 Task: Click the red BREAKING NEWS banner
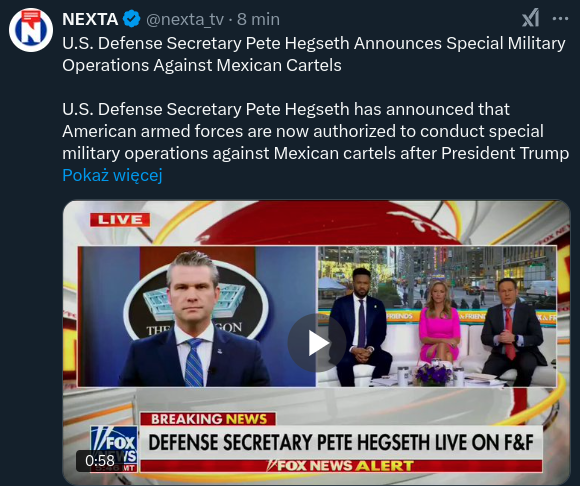pos(208,419)
